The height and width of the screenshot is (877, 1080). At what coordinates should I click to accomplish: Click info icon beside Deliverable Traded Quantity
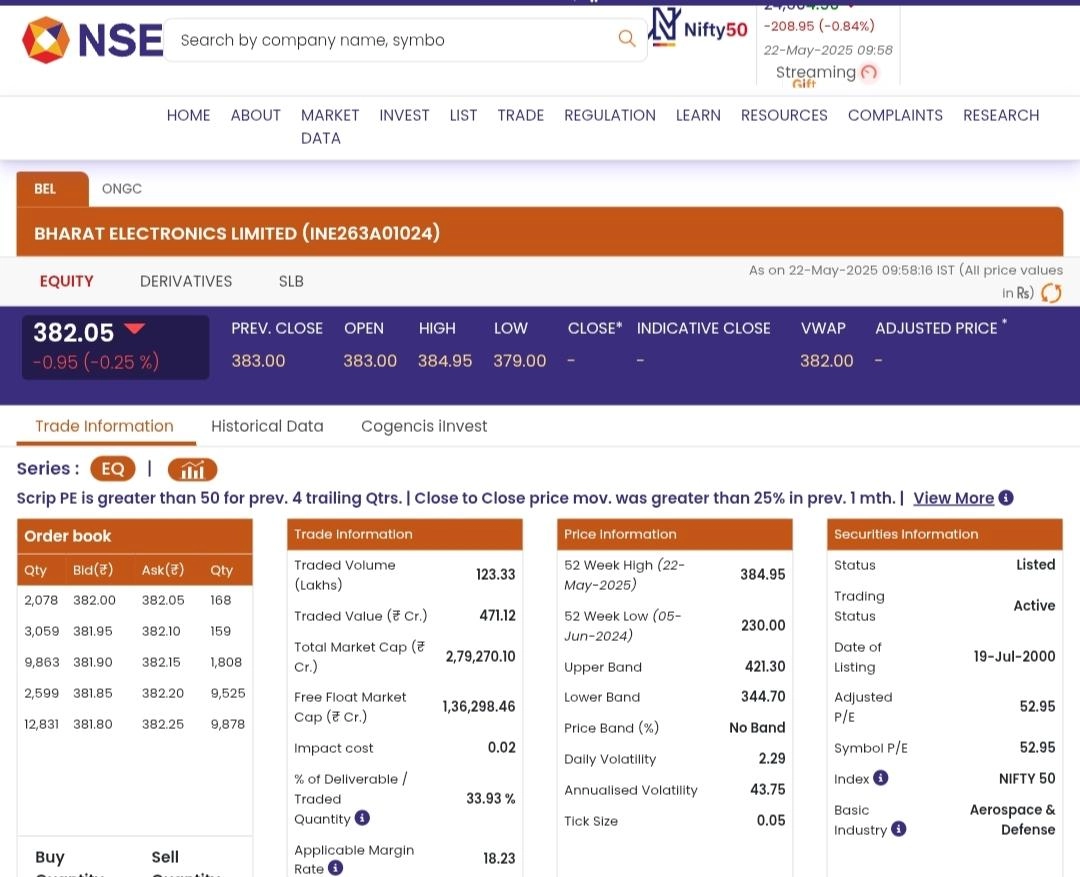click(362, 818)
